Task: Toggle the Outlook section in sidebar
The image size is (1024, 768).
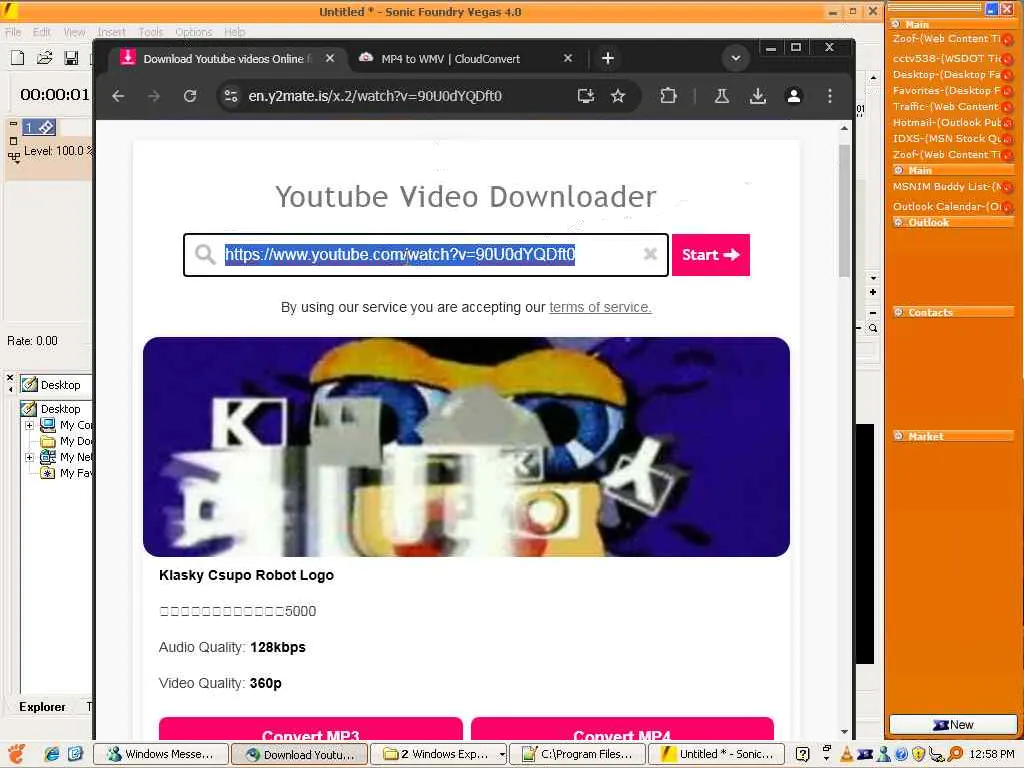Action: [x=899, y=223]
